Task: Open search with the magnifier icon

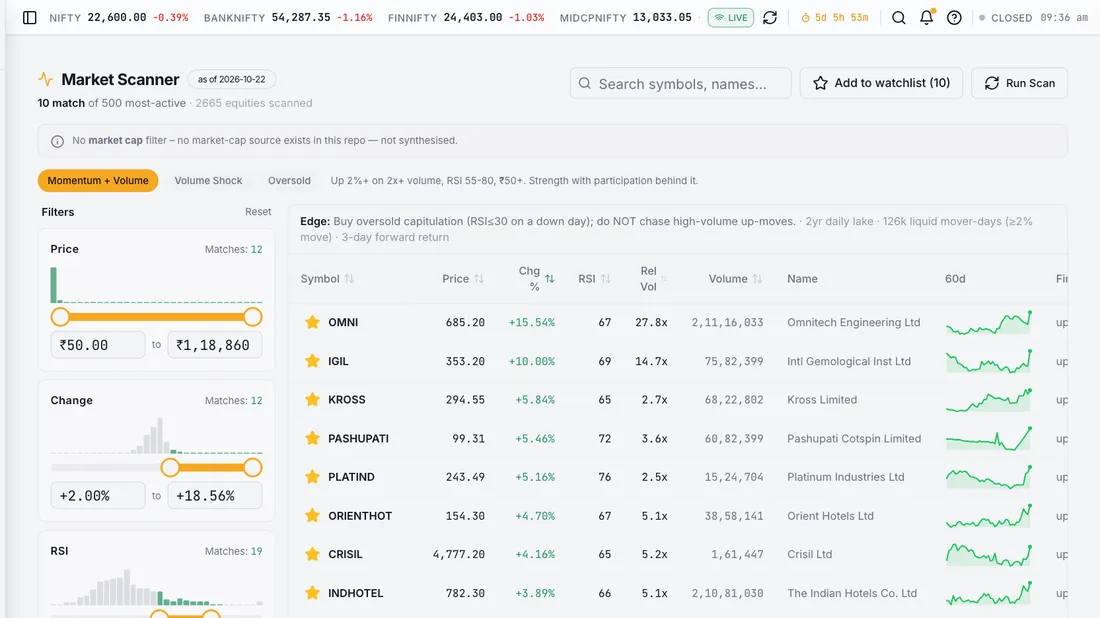Action: [898, 18]
